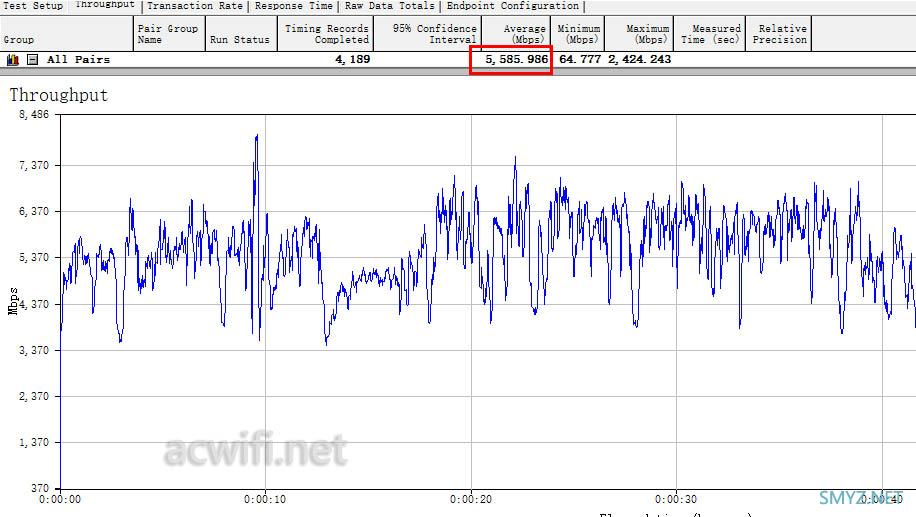Click the Group column header

coord(67,34)
